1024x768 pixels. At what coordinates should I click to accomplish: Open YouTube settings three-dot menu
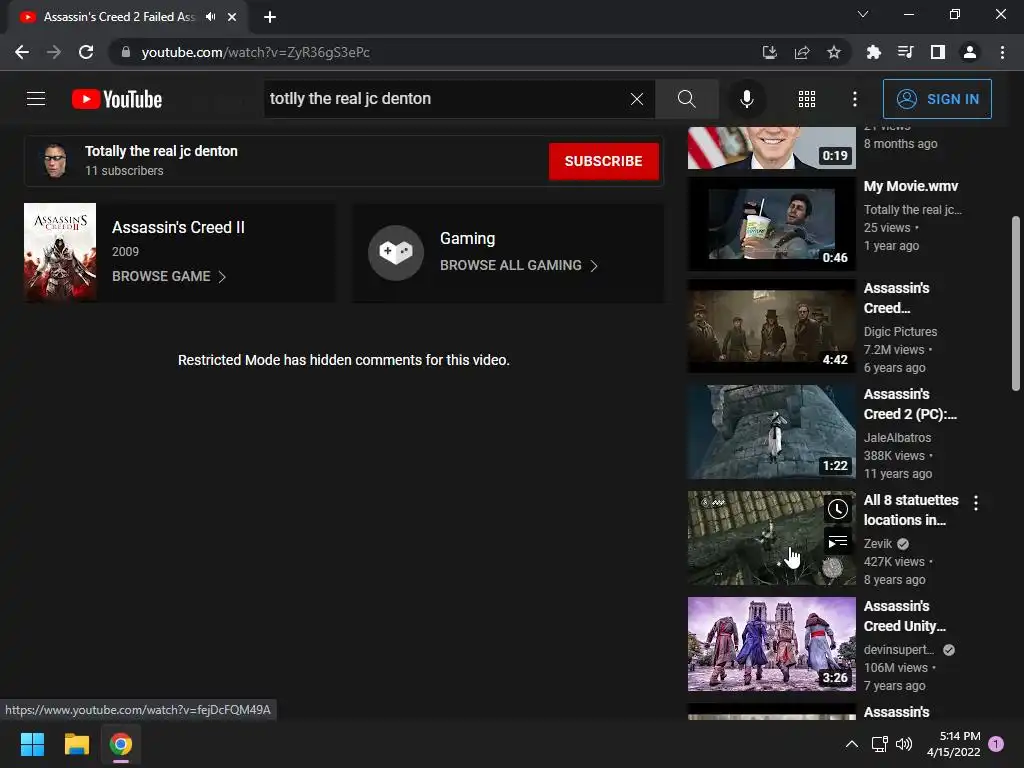click(x=855, y=99)
